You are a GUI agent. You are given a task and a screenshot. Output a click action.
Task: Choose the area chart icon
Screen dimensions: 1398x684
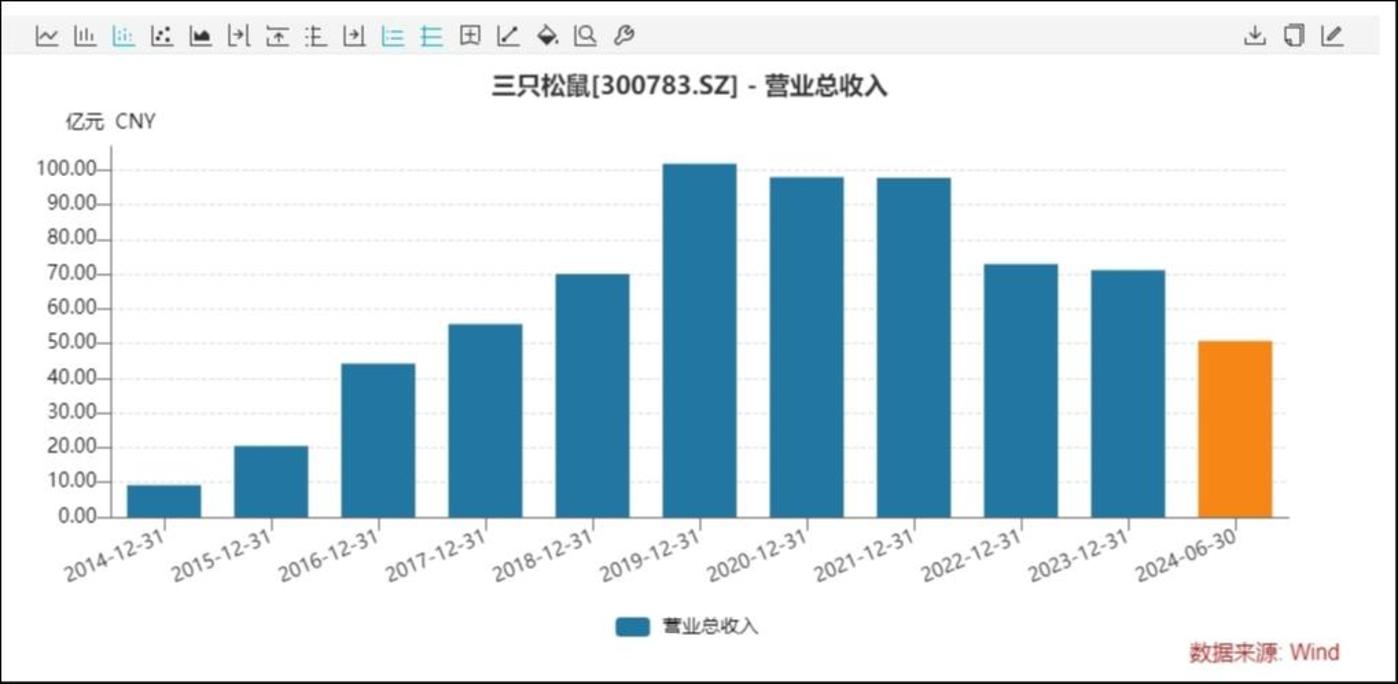coord(201,36)
